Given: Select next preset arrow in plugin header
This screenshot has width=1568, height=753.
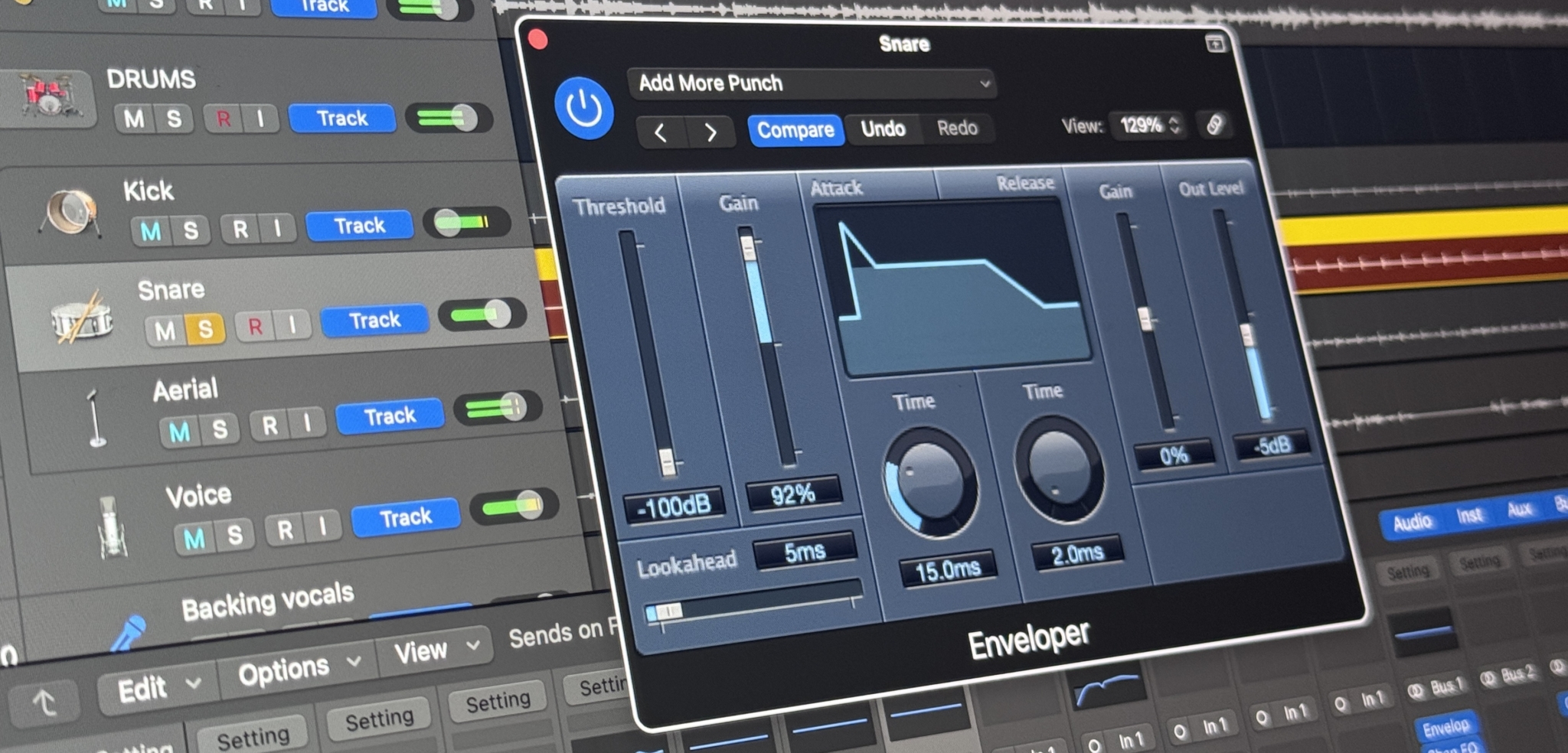Looking at the screenshot, I should coord(710,132).
